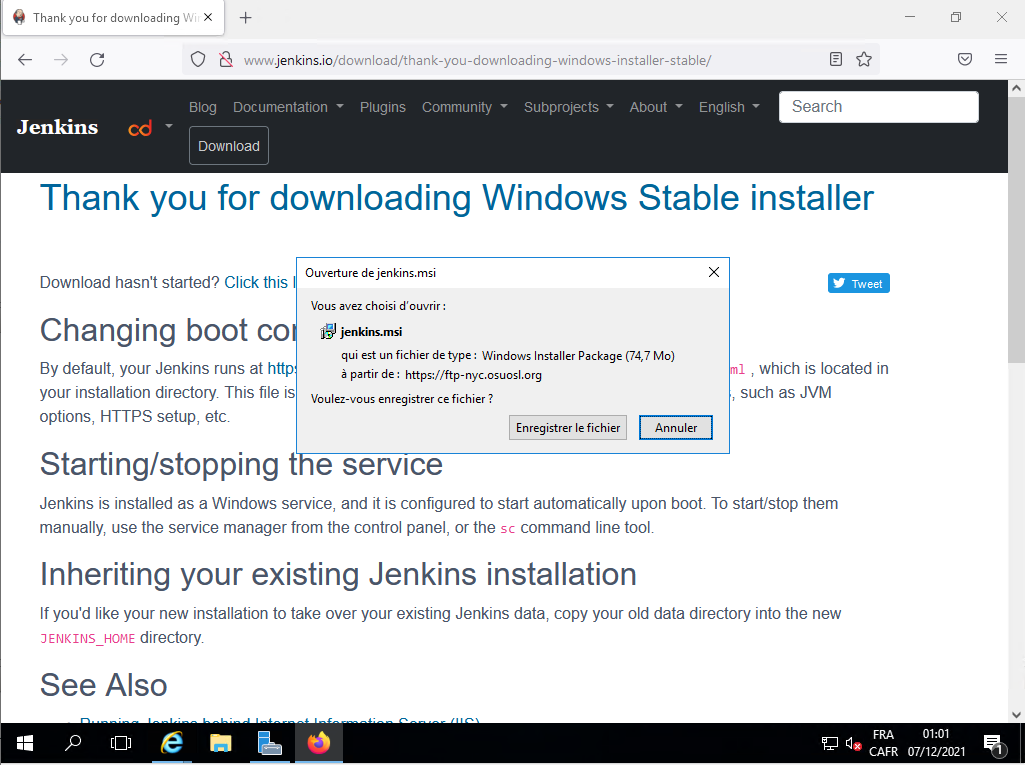1025x765 pixels.
Task: Expand the Subprojects dropdown menu
Action: tap(569, 107)
